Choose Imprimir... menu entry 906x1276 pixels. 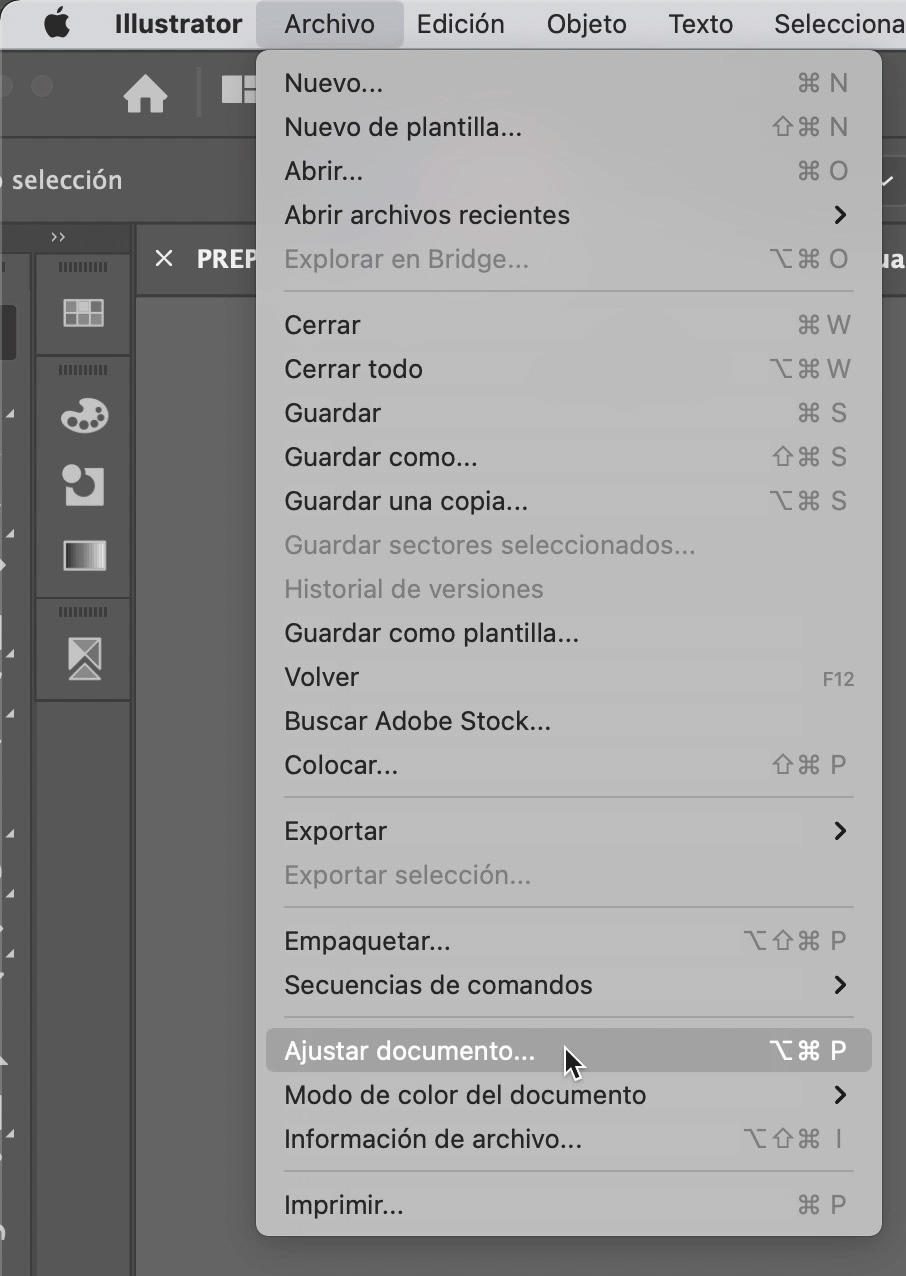tap(569, 1205)
